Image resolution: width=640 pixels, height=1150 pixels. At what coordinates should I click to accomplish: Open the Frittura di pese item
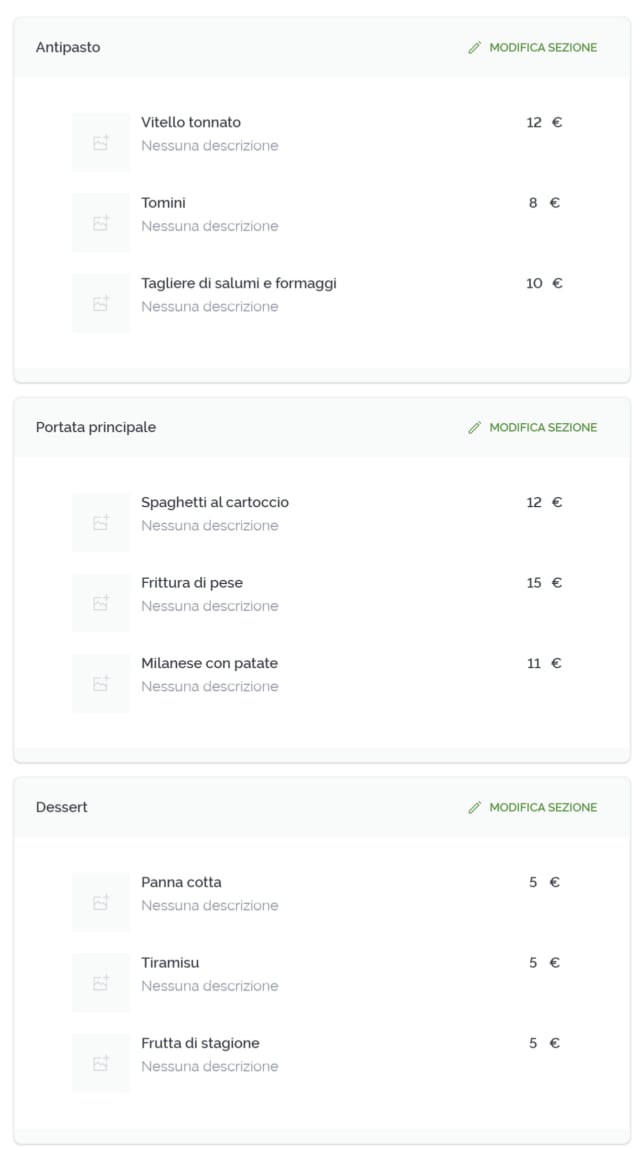coord(192,583)
